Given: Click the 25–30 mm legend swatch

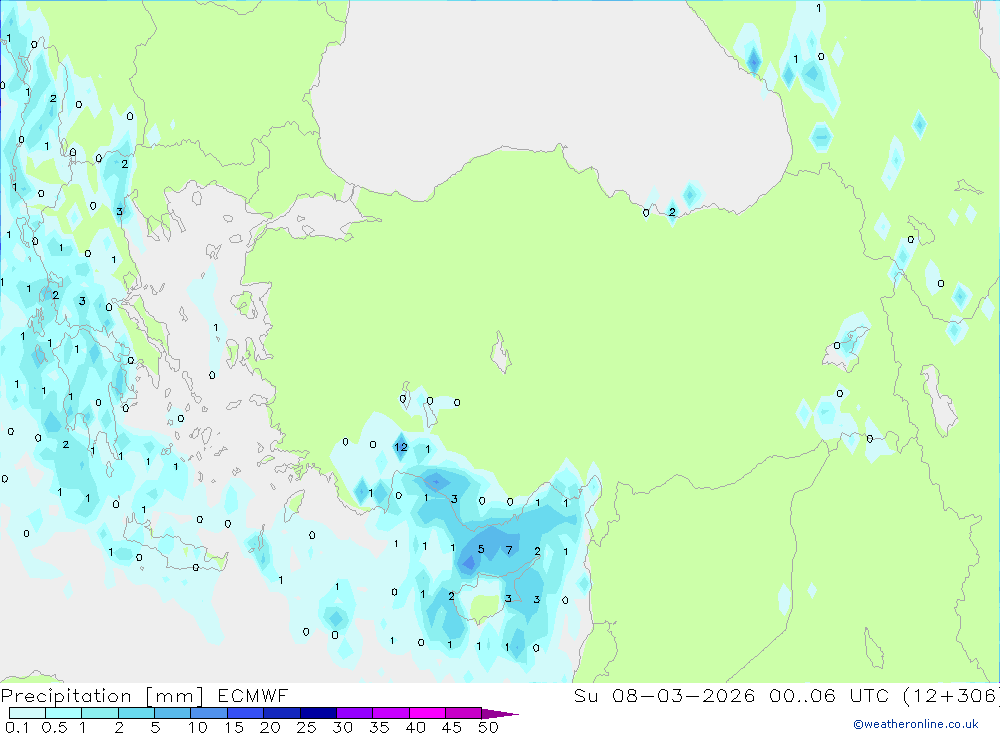Looking at the screenshot, I should point(318,713).
